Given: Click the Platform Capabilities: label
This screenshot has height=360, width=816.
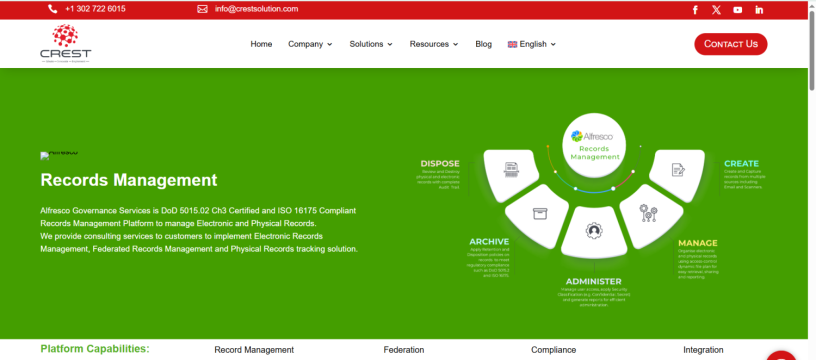Looking at the screenshot, I should [x=95, y=349].
